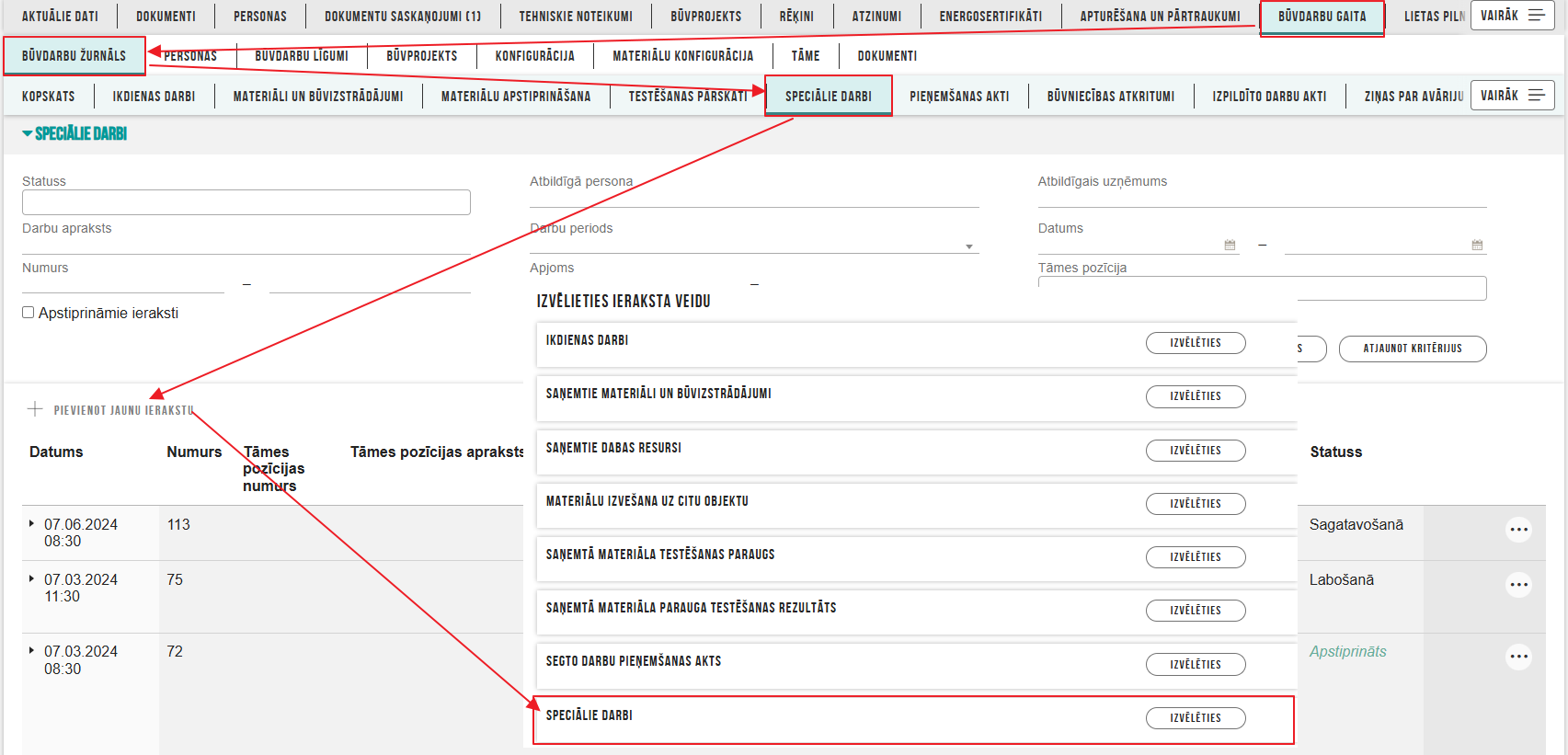Open row actions menu for entry 72
Image resolution: width=1568 pixels, height=755 pixels.
tap(1518, 657)
